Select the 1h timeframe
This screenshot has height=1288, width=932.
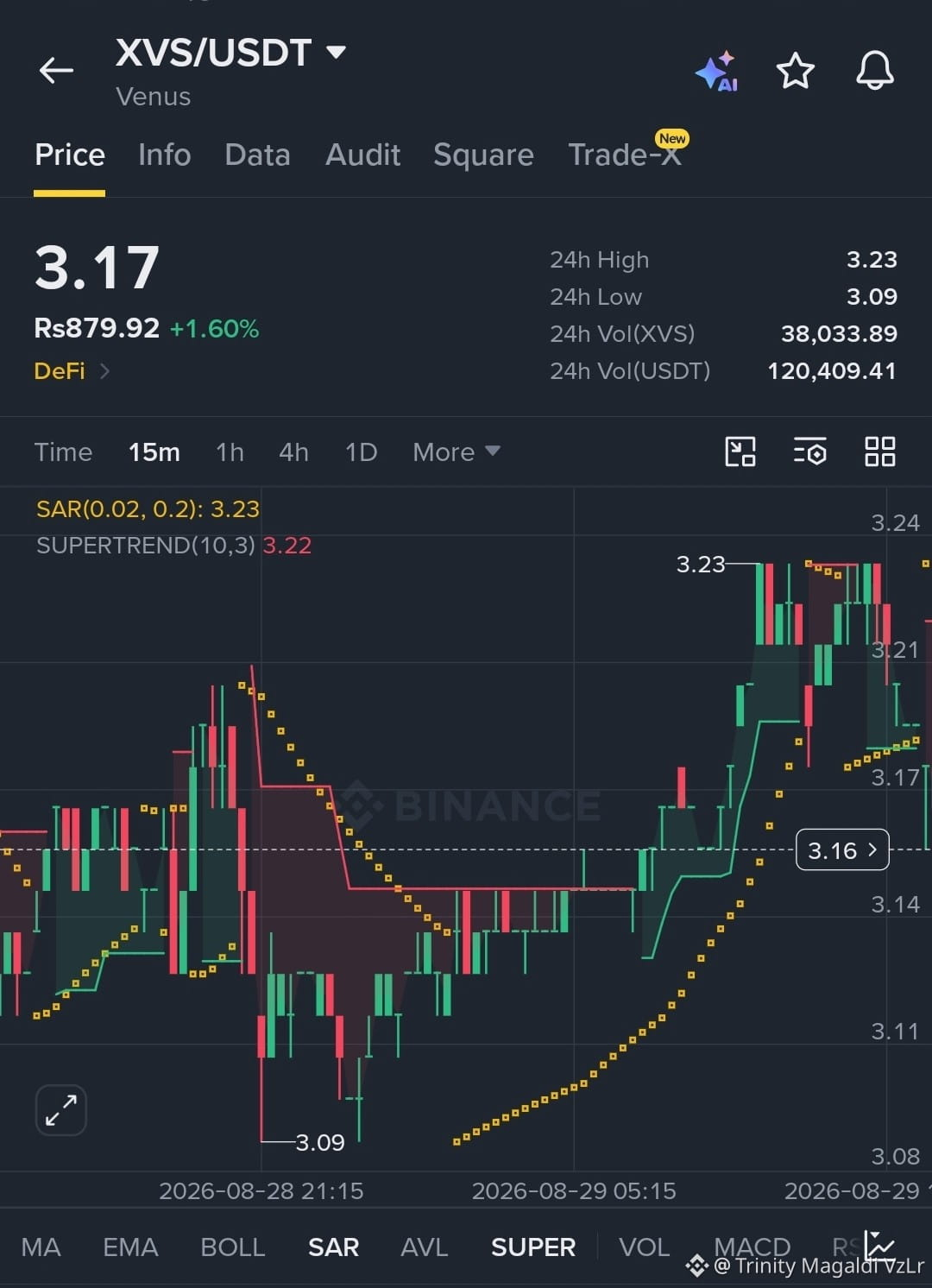[230, 451]
